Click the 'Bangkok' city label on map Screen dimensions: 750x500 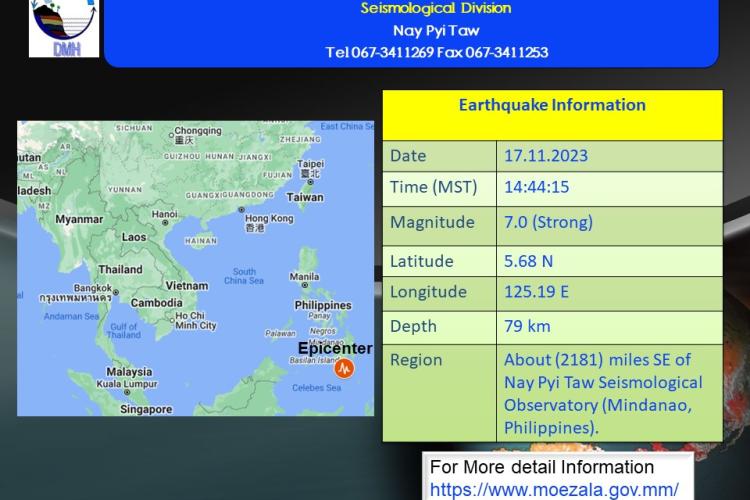coord(92,288)
